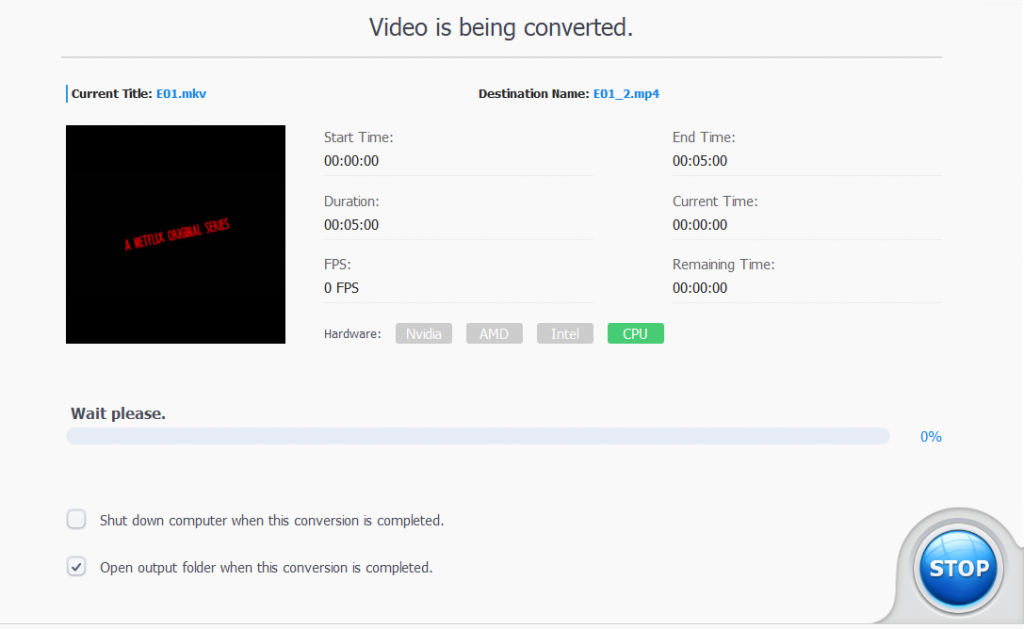This screenshot has height=629, width=1024.
Task: Choose CPU hardware option
Action: pos(635,334)
